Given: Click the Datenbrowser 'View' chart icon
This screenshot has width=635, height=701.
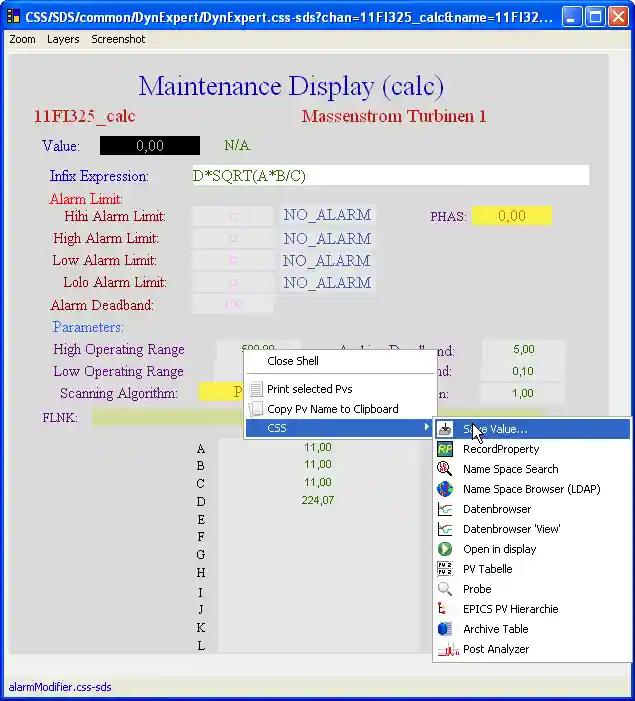Looking at the screenshot, I should coord(444,529).
